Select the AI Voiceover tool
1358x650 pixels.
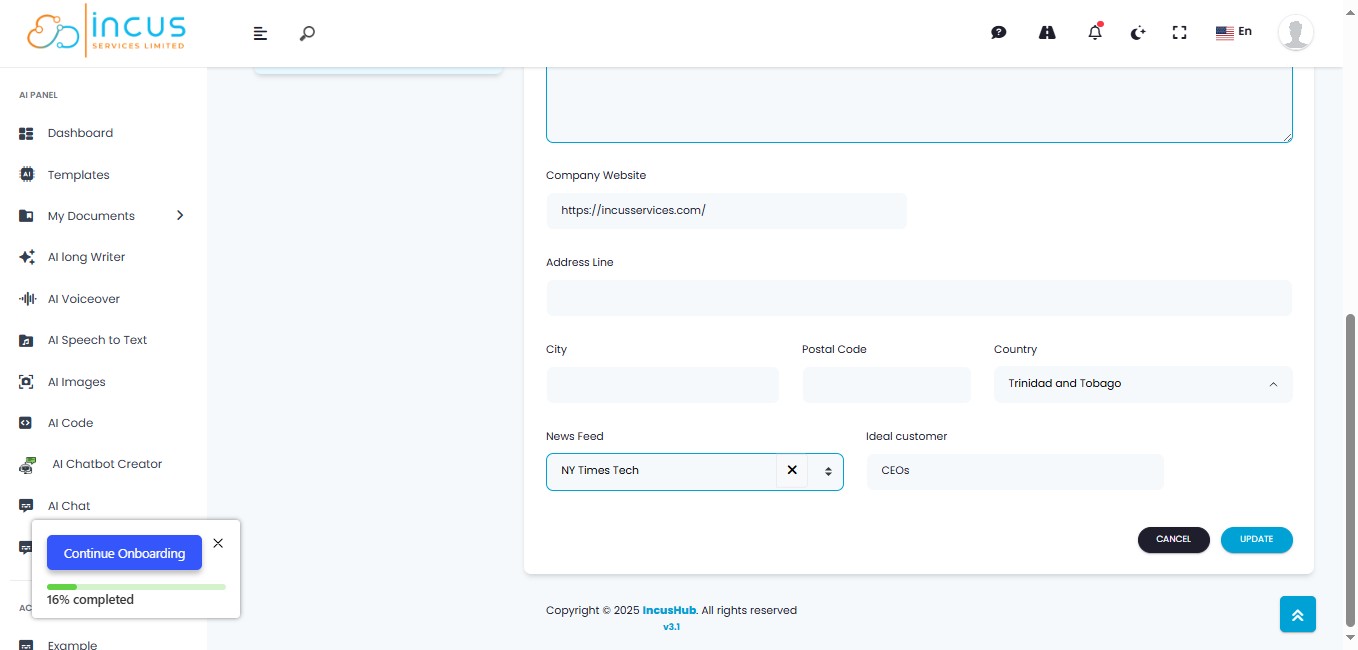tap(83, 298)
